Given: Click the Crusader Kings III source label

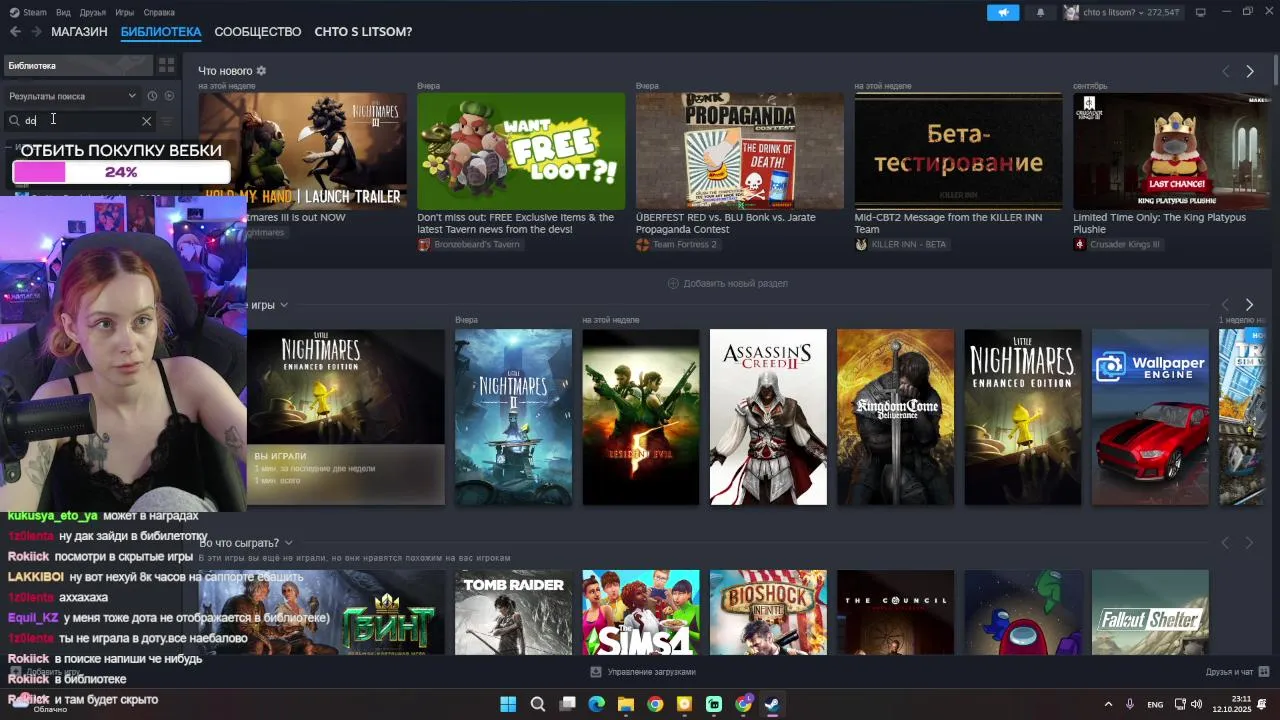Looking at the screenshot, I should coord(1117,245).
